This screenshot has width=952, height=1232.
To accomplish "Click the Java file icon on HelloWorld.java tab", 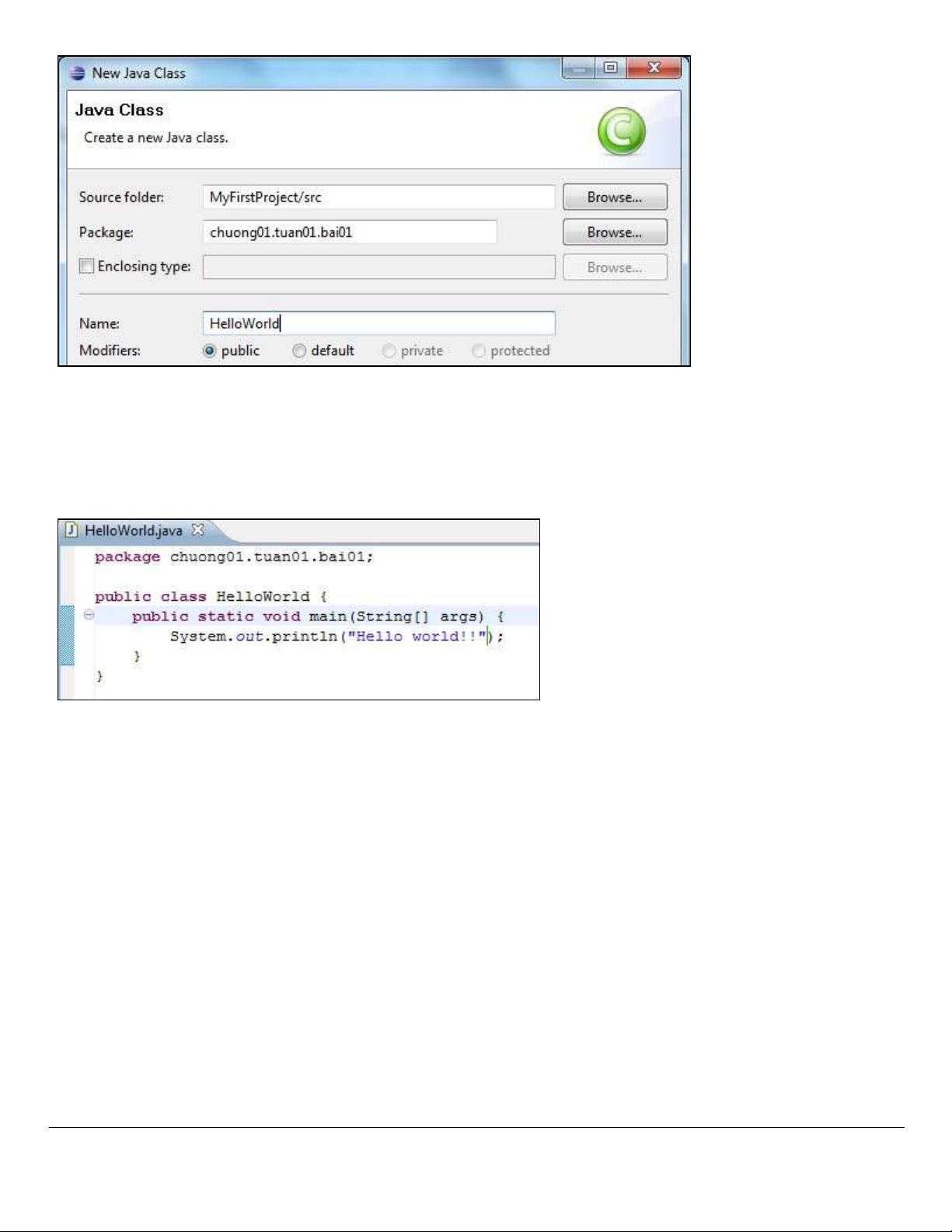I will [x=71, y=530].
